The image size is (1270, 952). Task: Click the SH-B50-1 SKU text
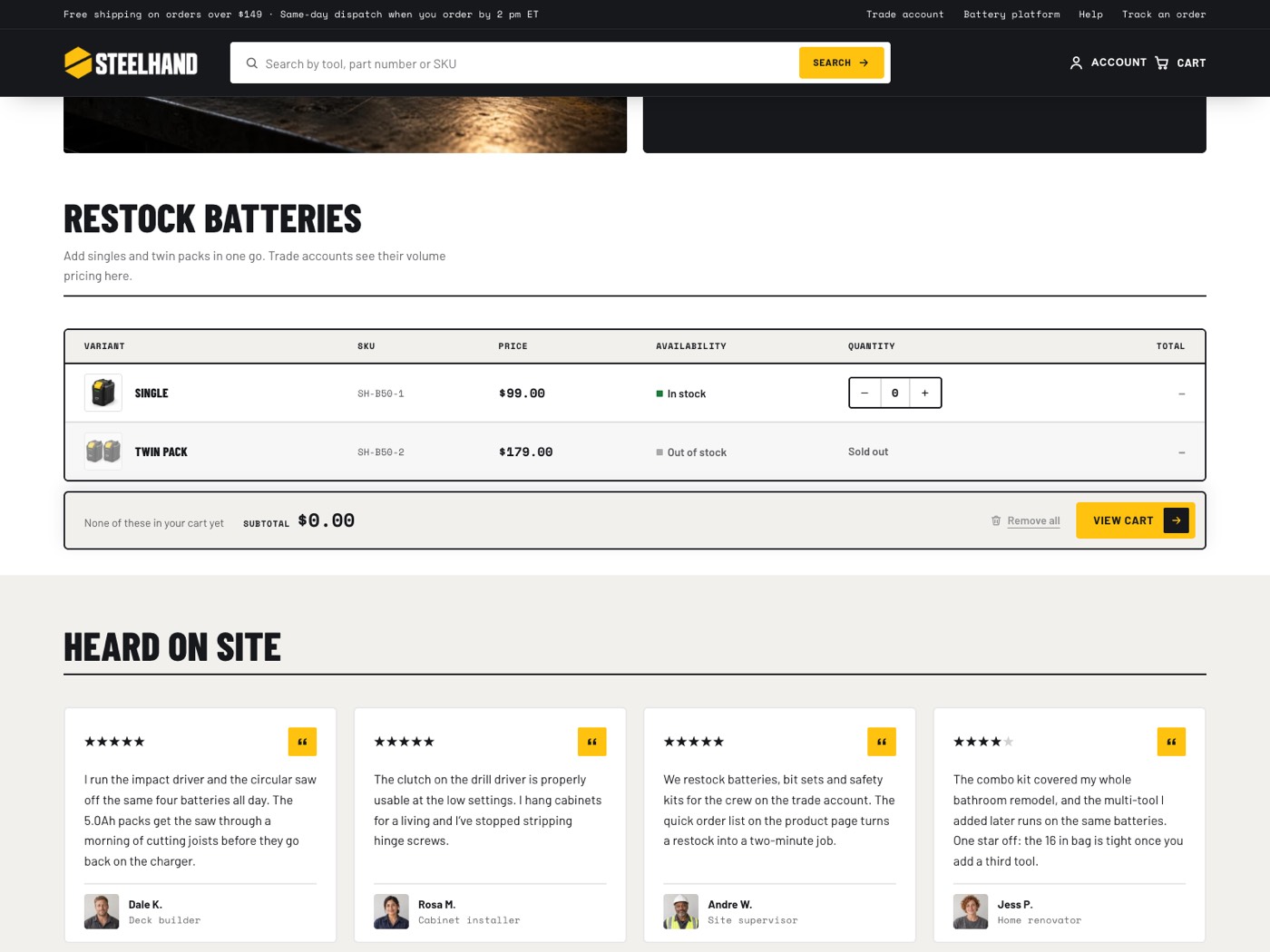coord(381,393)
